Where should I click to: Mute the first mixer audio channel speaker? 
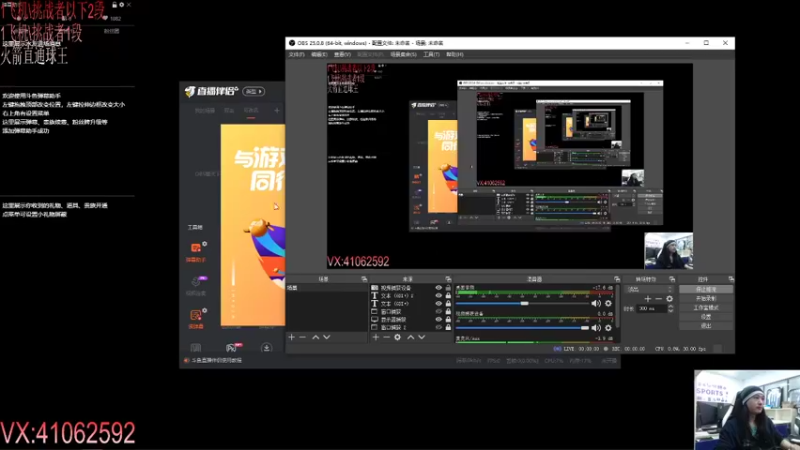pos(596,303)
